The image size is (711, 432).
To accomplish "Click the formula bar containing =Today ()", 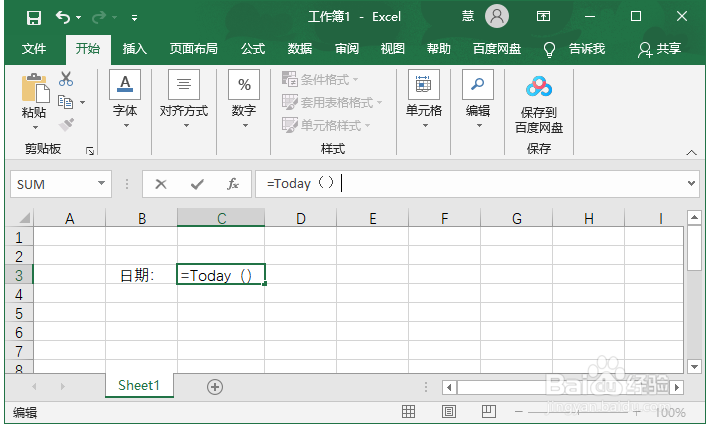I will tap(469, 184).
